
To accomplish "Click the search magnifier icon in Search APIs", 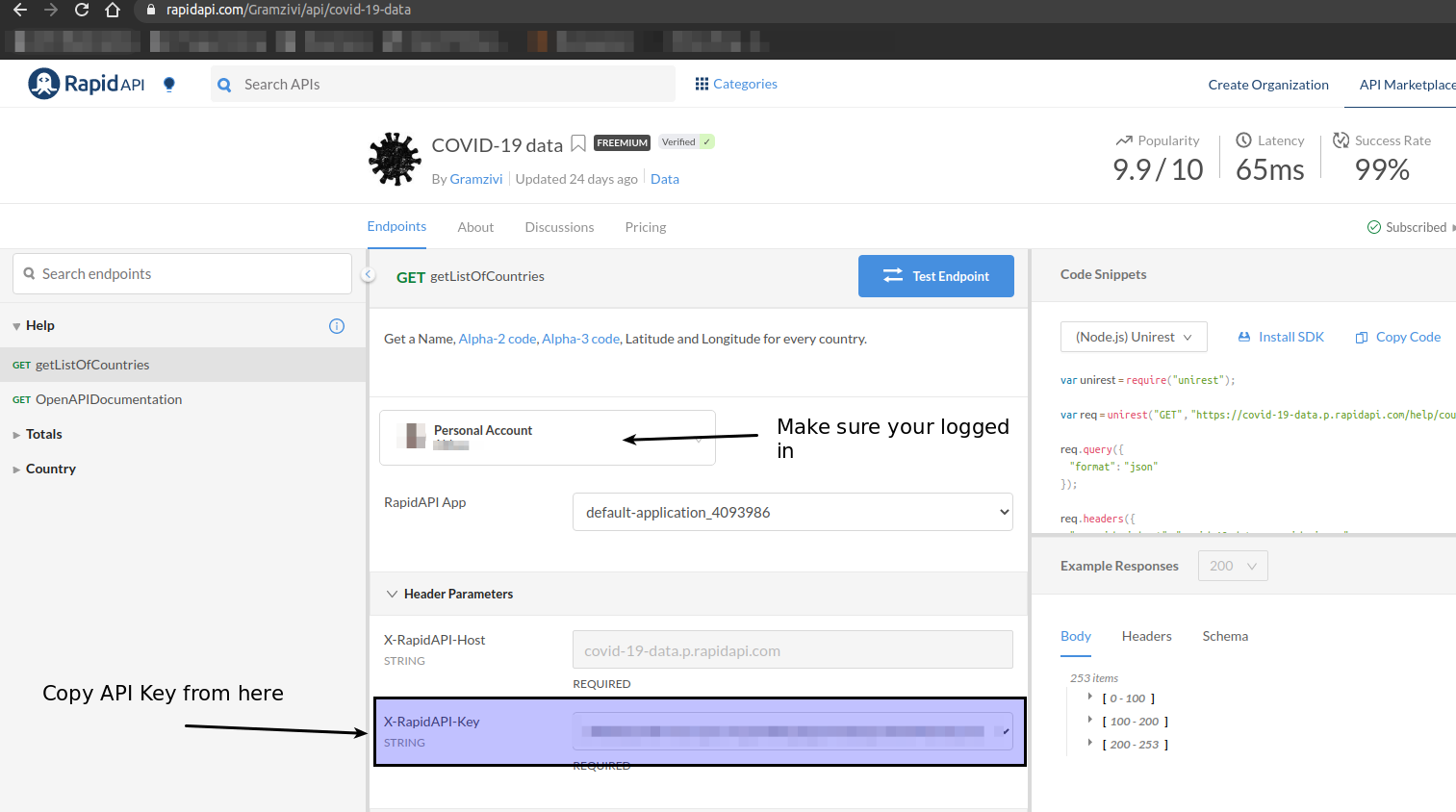I will 224,85.
